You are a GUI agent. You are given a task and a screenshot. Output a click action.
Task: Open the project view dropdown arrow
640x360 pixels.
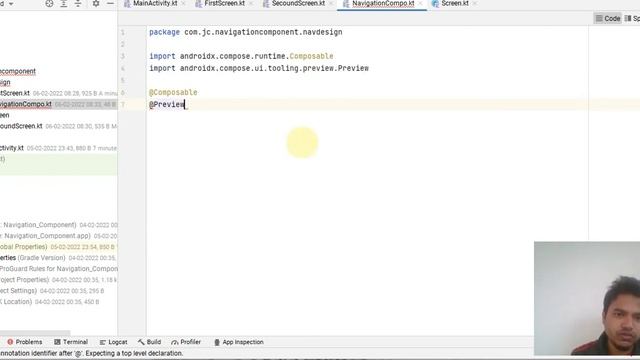click(x=11, y=4)
